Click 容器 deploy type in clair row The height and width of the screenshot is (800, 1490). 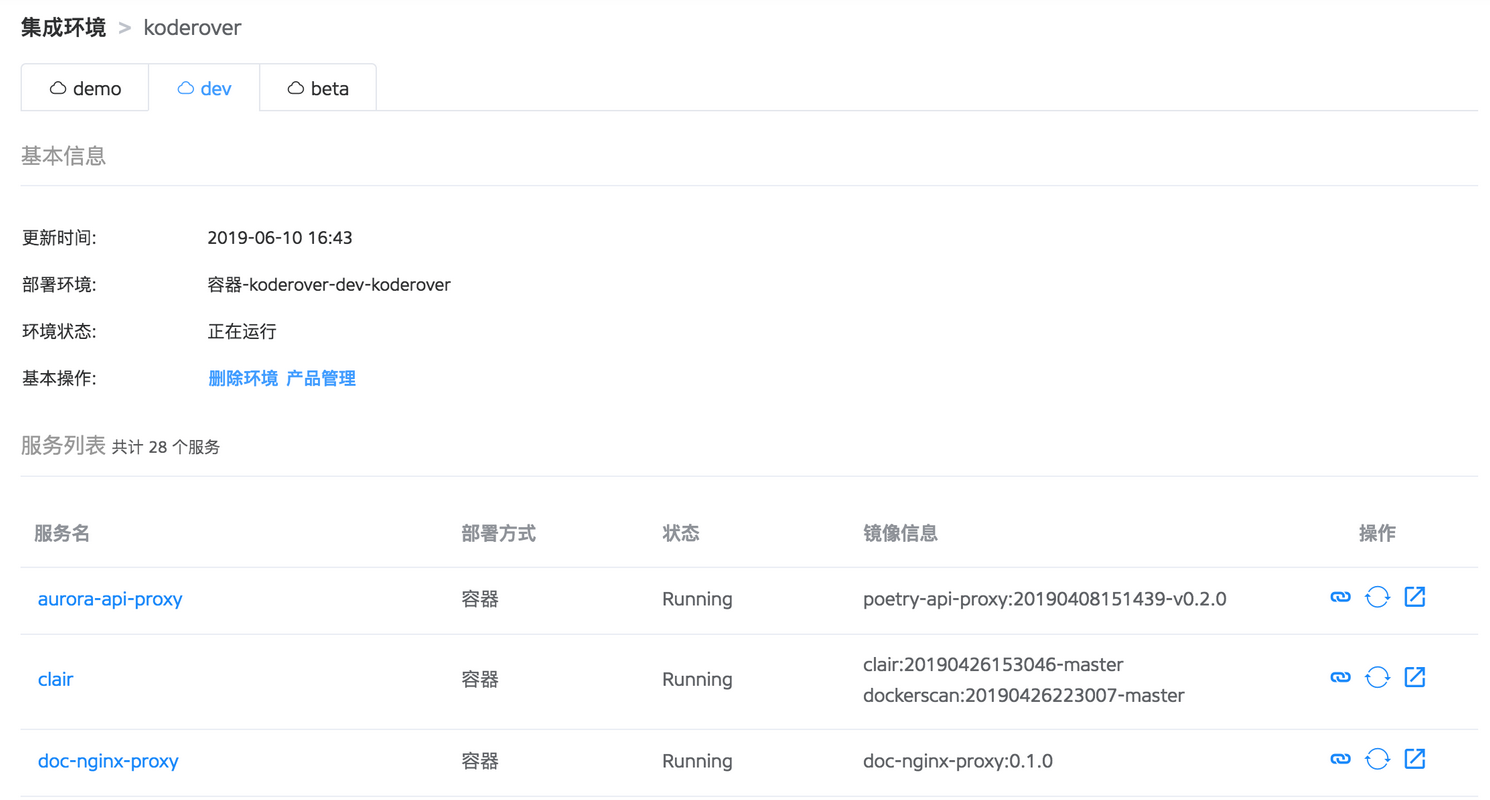[x=480, y=680]
